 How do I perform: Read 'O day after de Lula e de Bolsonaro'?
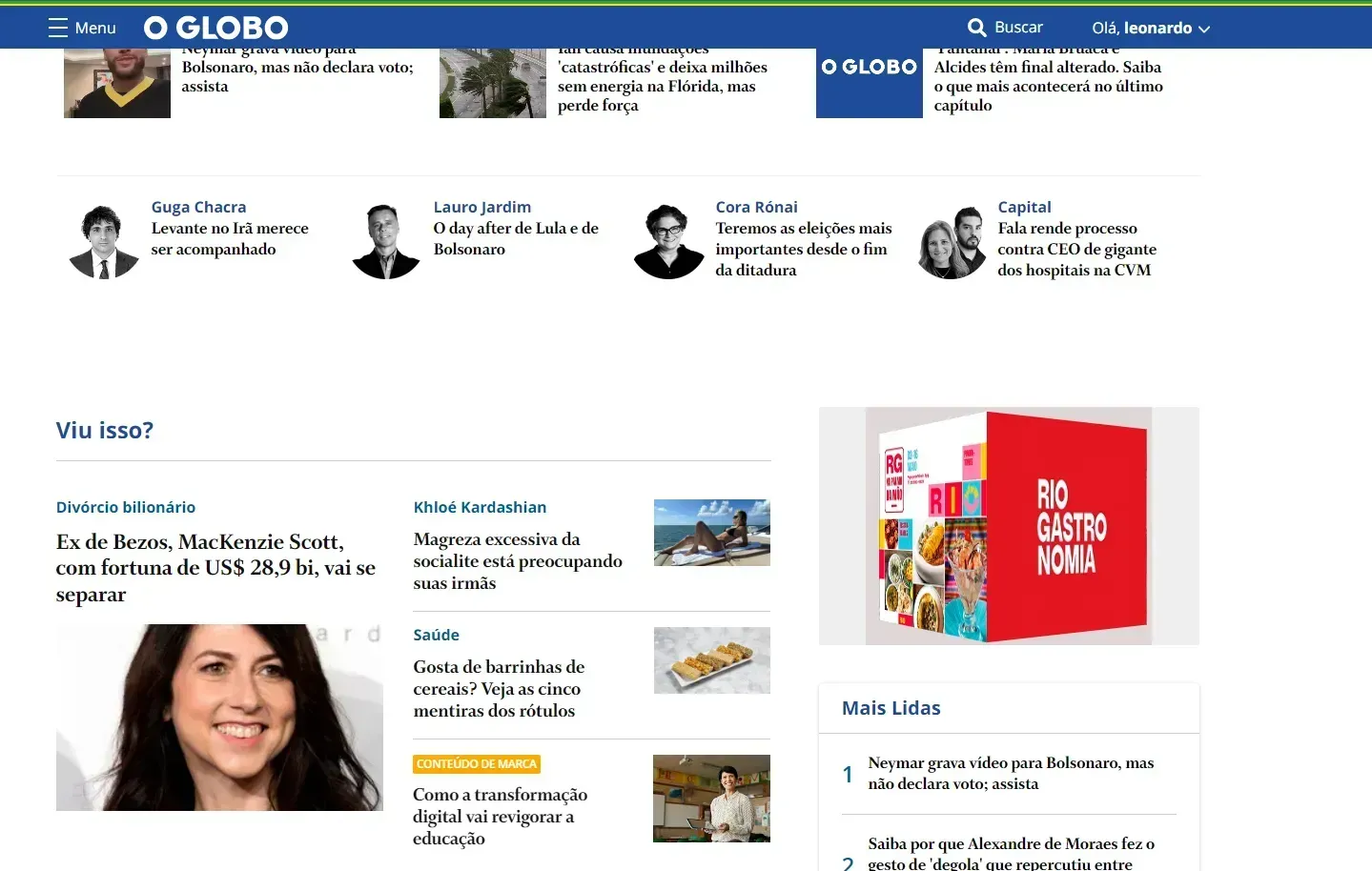(x=516, y=238)
